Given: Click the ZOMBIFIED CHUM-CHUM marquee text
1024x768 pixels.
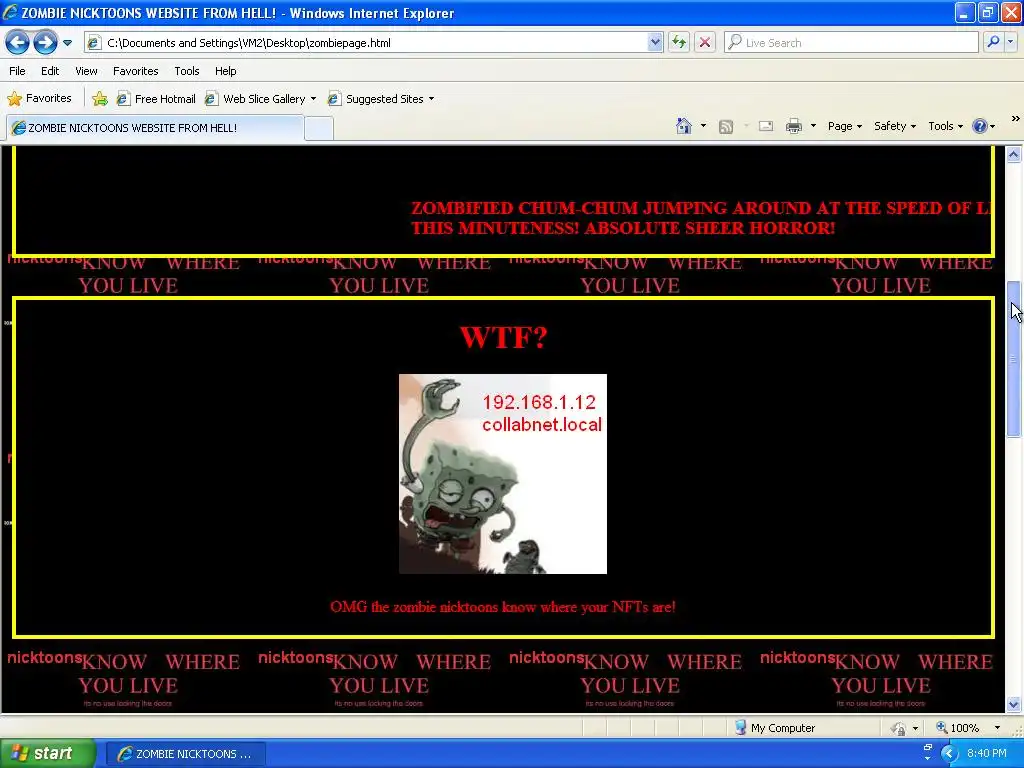Looking at the screenshot, I should pyautogui.click(x=701, y=218).
